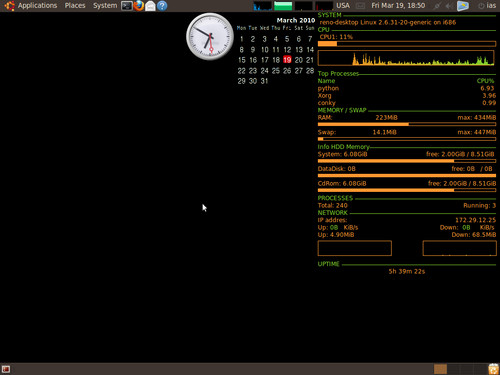
Task: Click the analog clock screenlet
Action: point(210,37)
